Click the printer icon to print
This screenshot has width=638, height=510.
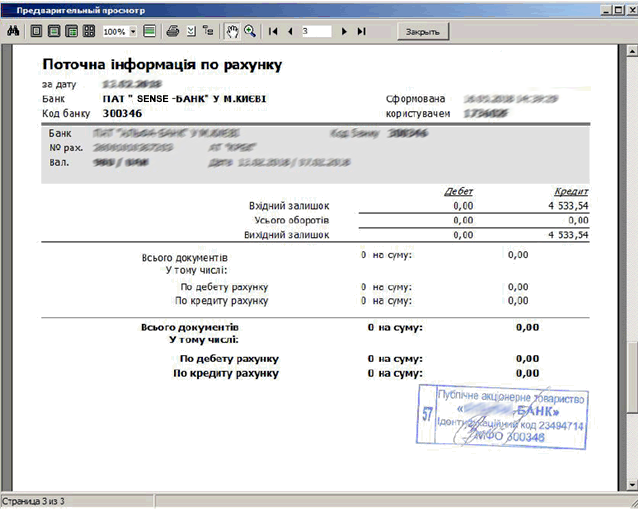(173, 31)
